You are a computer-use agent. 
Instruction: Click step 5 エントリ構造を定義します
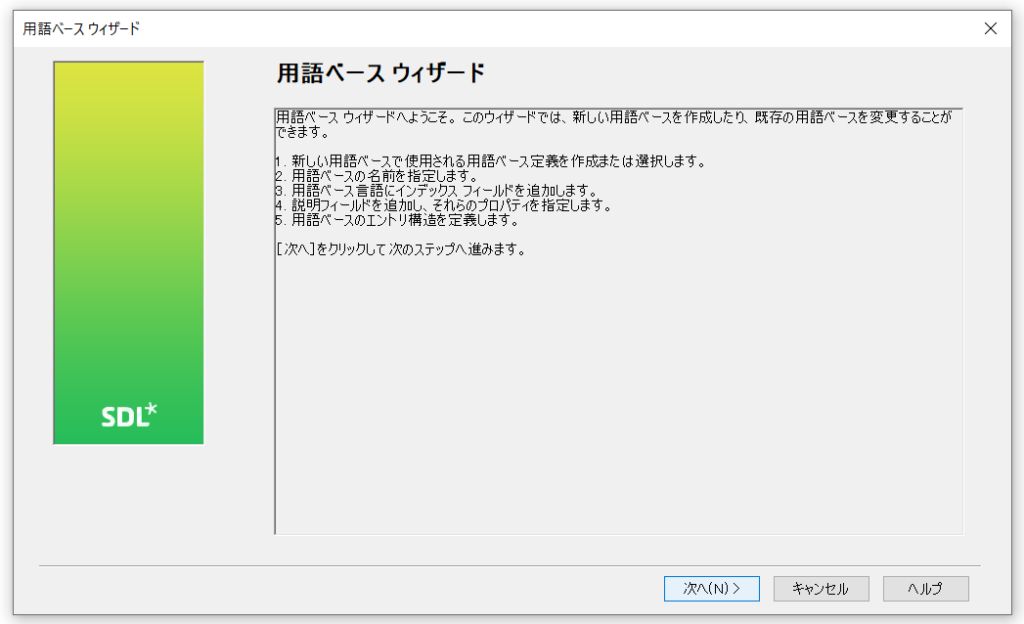click(x=397, y=220)
